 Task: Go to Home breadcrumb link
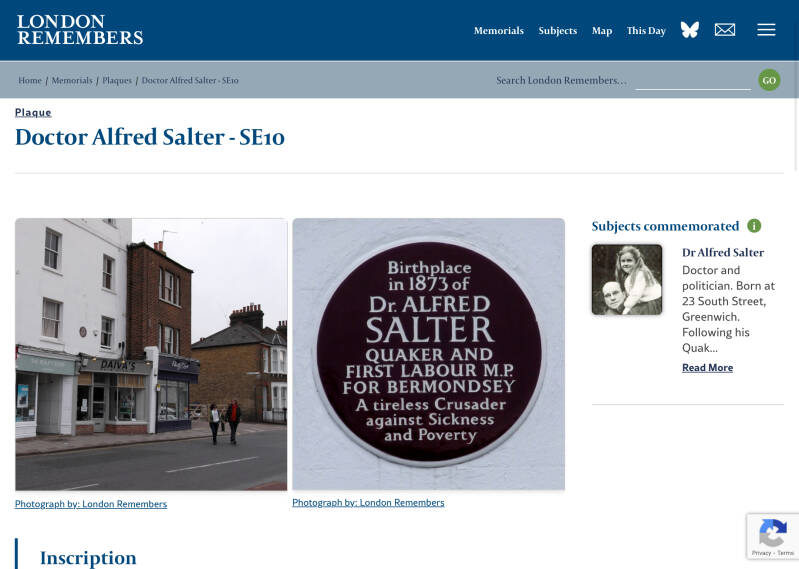[30, 80]
